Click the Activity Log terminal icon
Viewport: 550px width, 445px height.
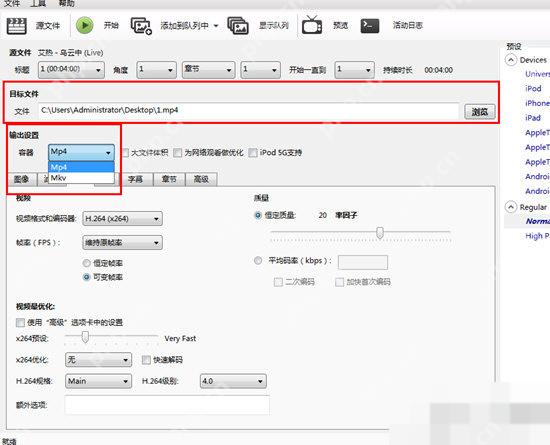(x=370, y=26)
